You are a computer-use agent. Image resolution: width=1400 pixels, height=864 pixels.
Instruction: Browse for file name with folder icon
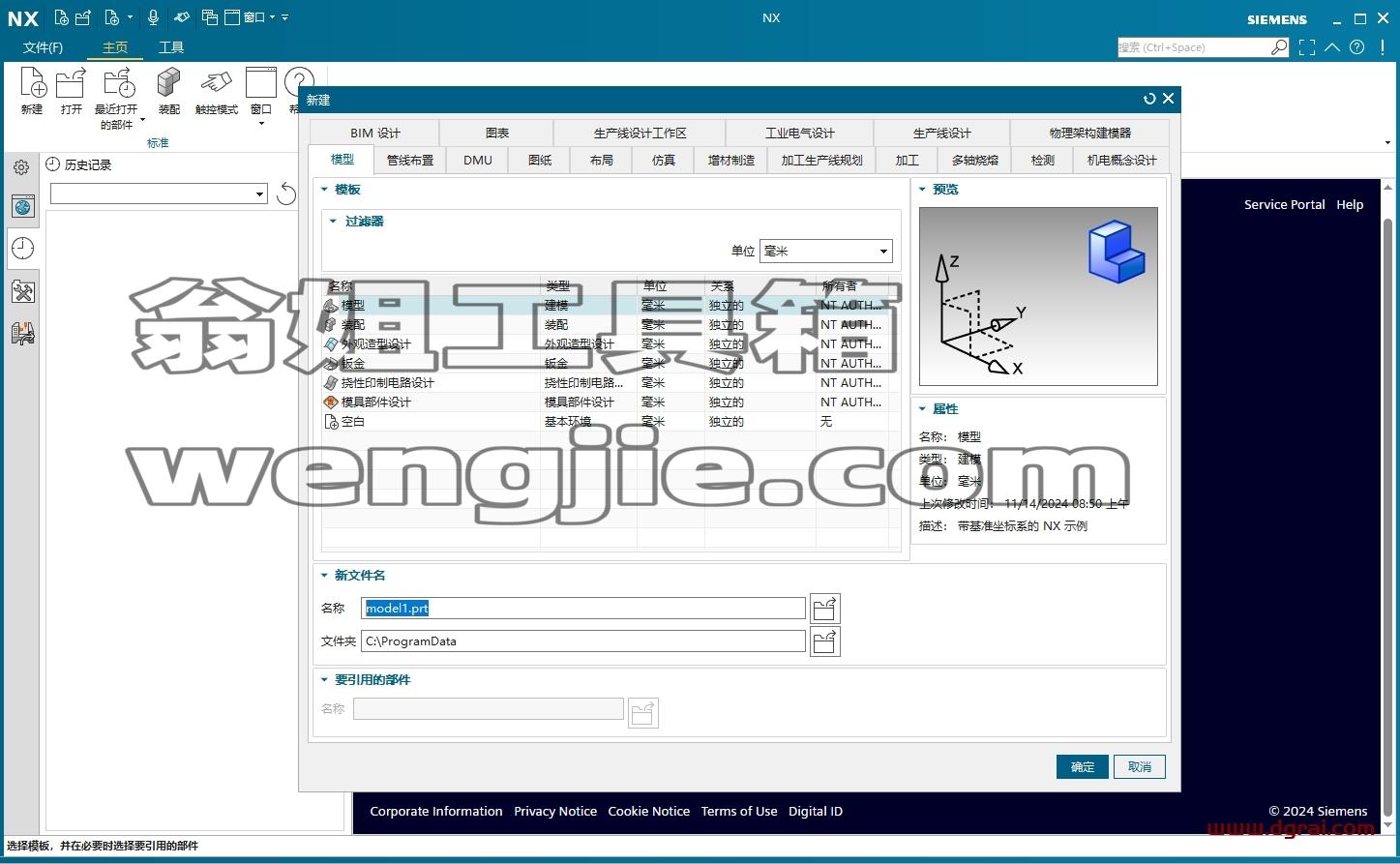(x=824, y=609)
